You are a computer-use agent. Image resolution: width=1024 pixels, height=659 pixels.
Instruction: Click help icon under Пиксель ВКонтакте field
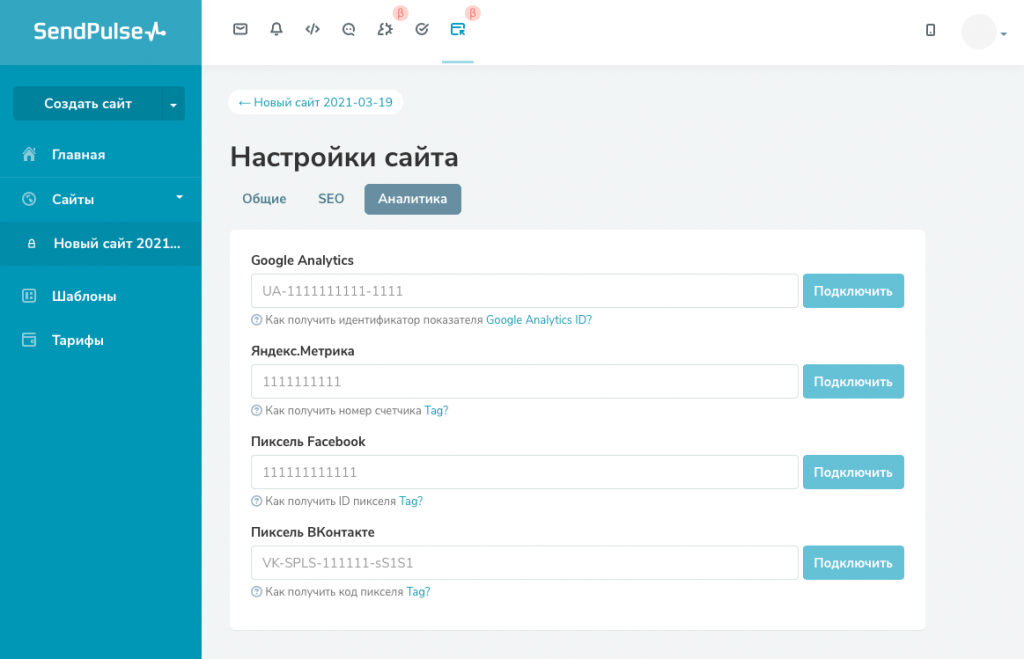click(257, 592)
